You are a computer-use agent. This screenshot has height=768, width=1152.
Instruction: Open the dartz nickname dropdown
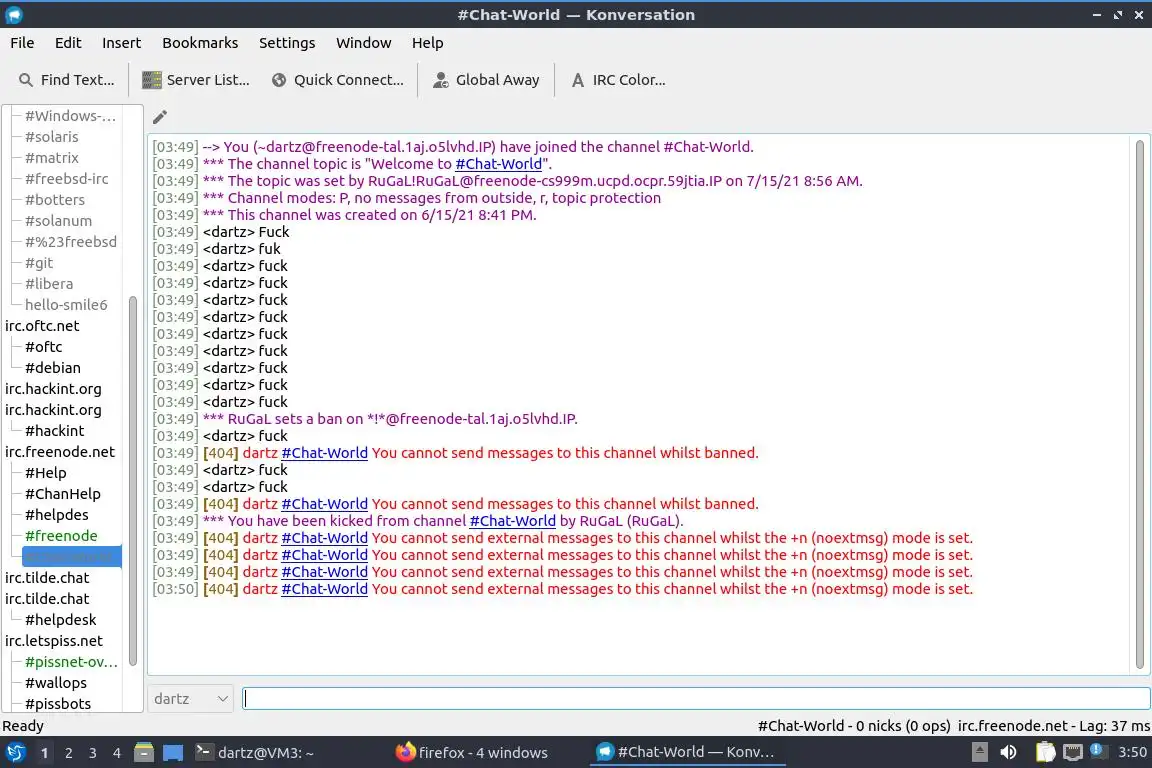coord(190,699)
